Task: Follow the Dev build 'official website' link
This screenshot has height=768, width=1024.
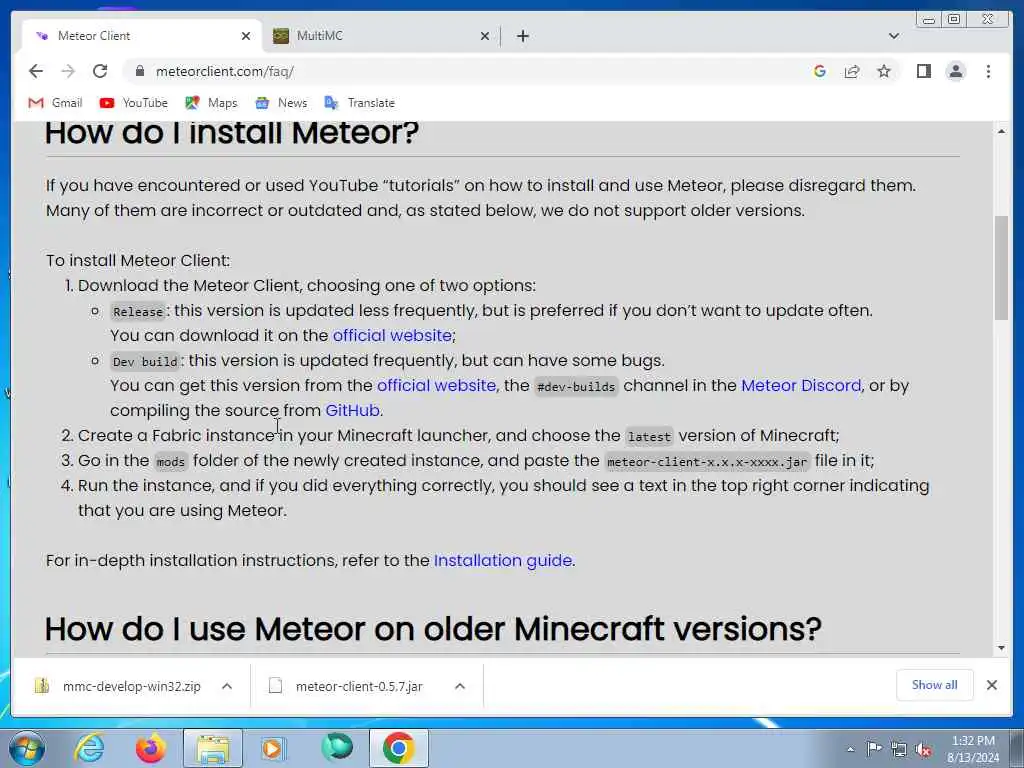Action: pos(436,385)
